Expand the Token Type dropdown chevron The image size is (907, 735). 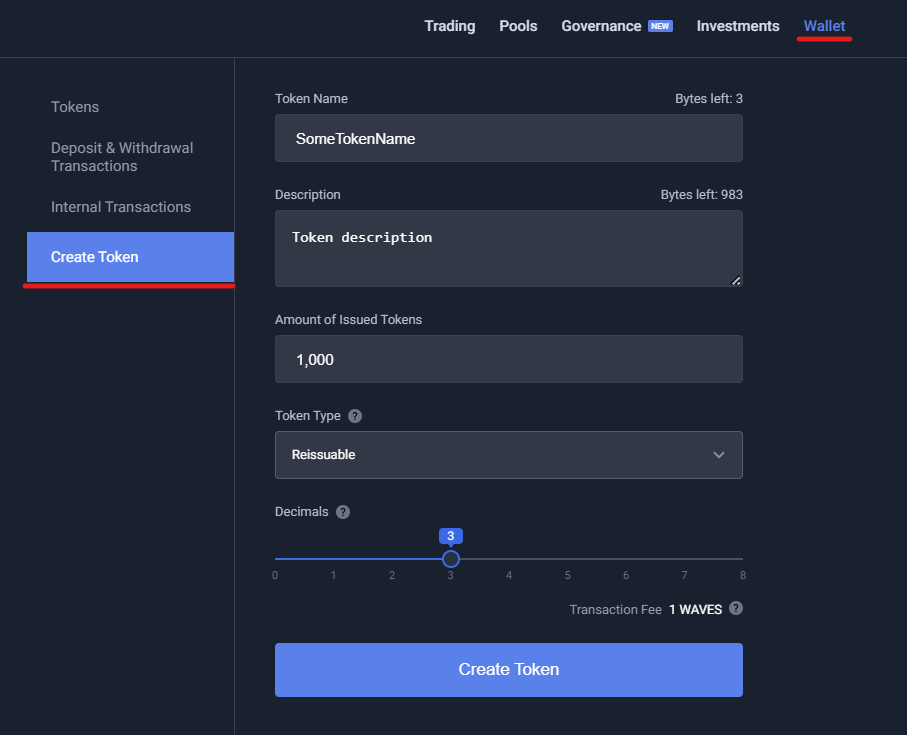pos(718,455)
